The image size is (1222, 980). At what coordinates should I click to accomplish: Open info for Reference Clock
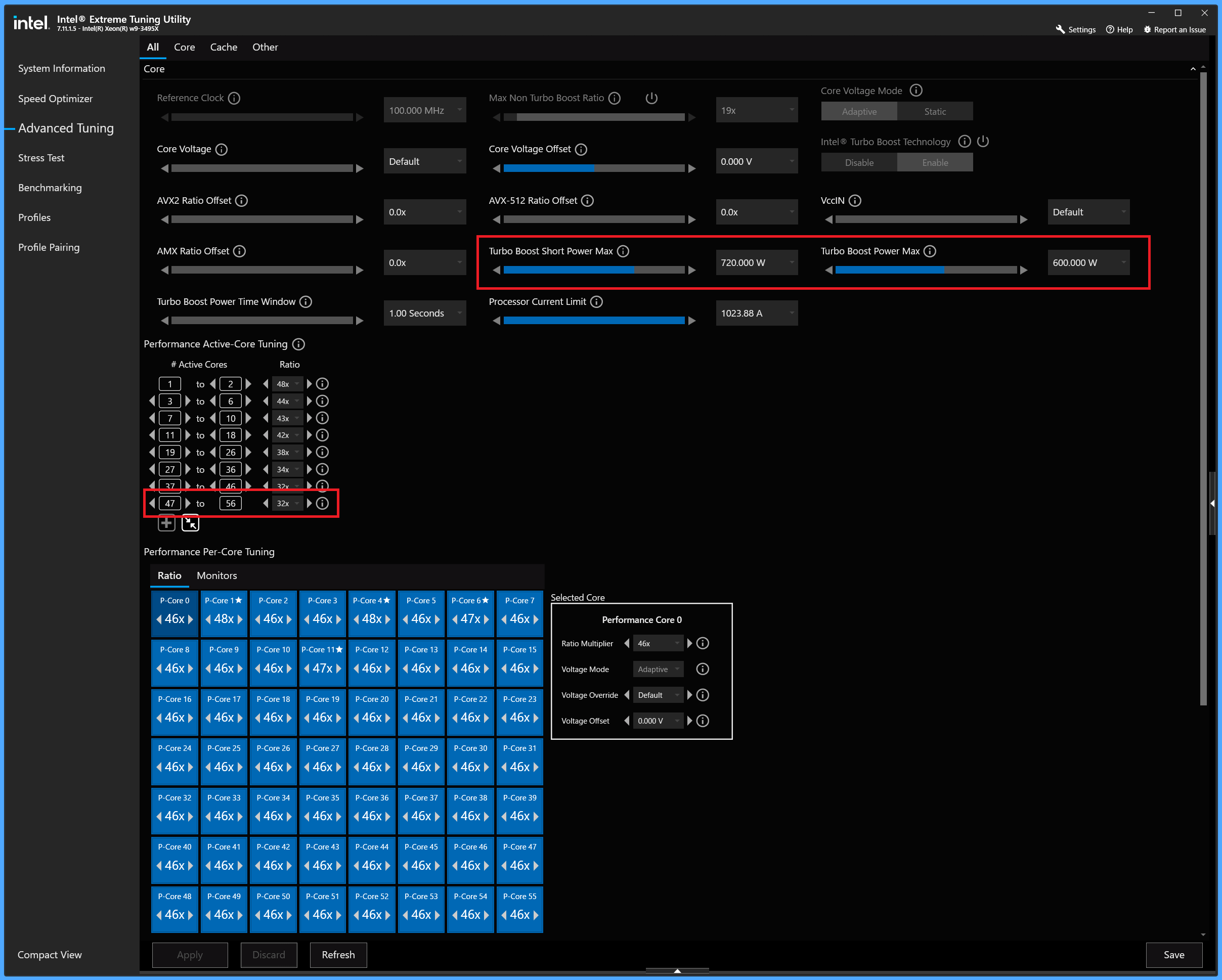click(x=234, y=98)
